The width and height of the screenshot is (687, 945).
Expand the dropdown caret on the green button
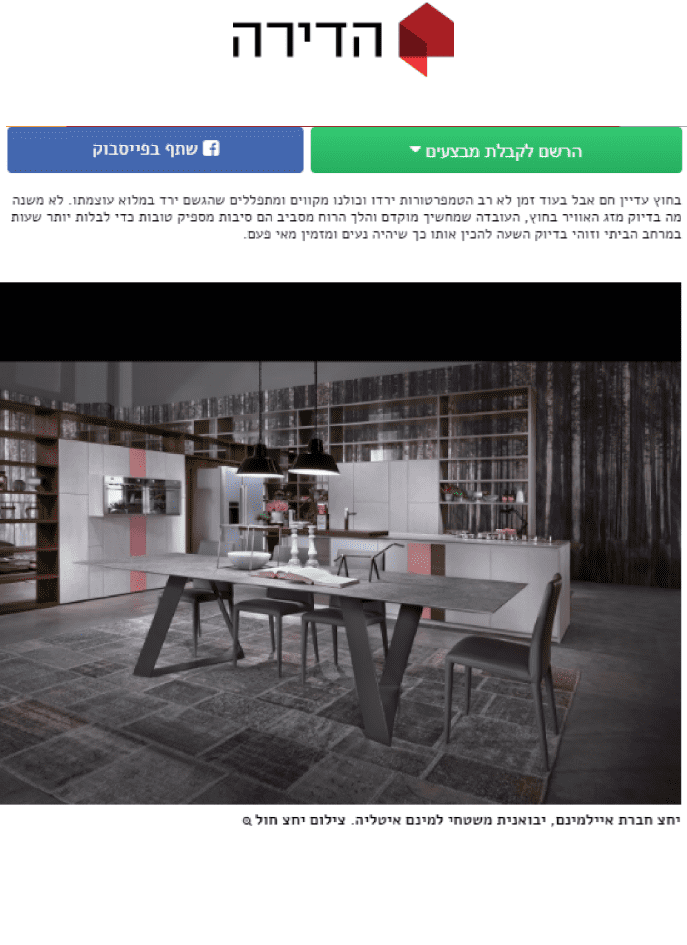pos(415,149)
